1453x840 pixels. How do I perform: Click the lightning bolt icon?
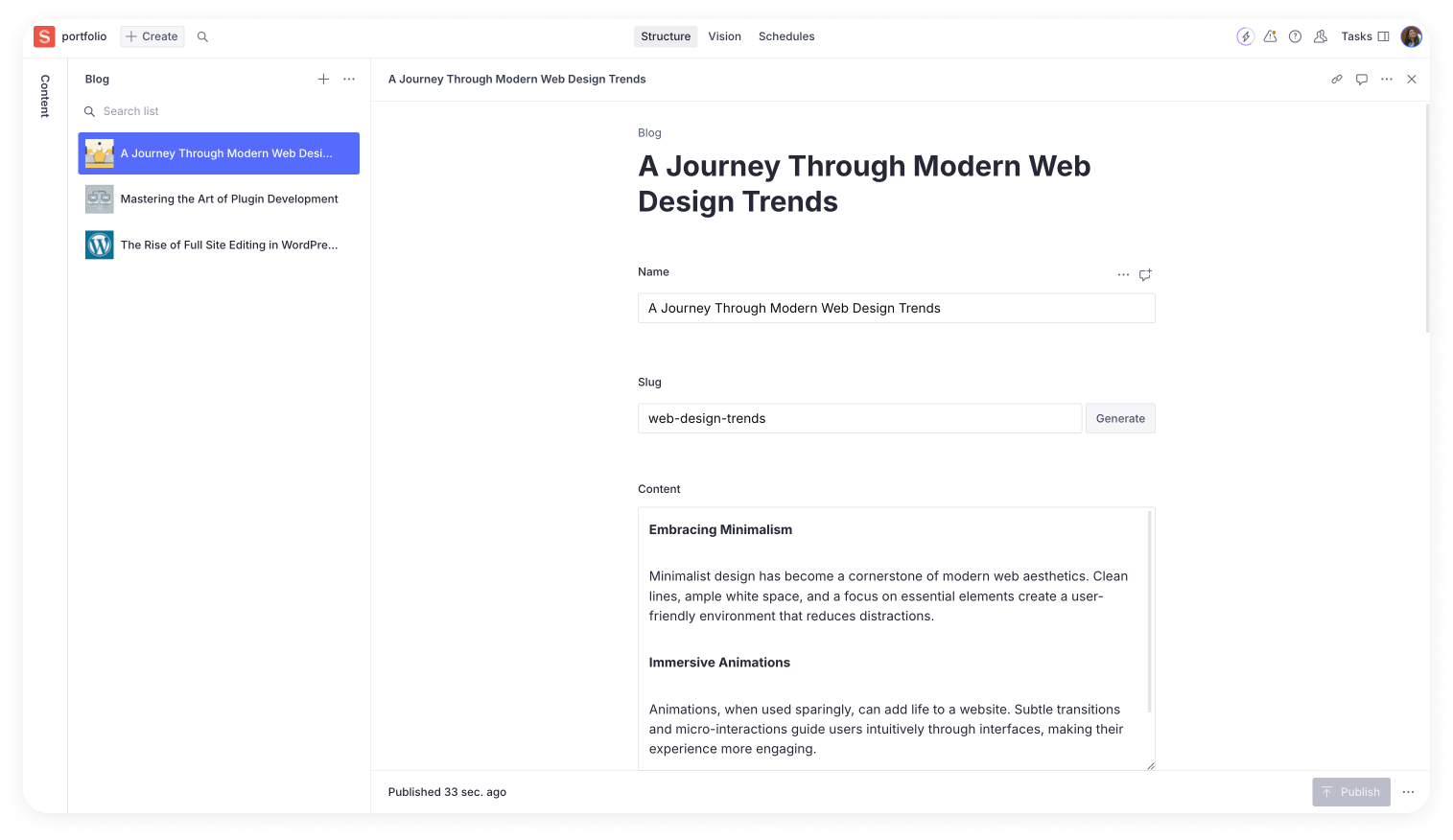coord(1245,36)
